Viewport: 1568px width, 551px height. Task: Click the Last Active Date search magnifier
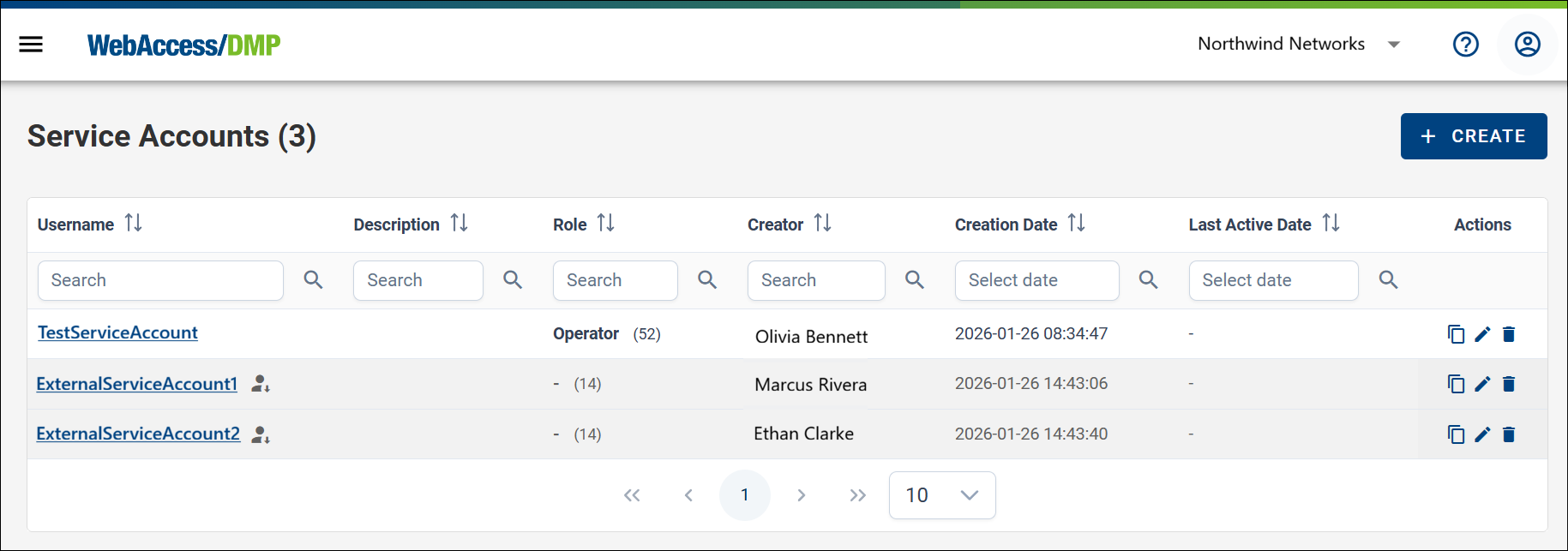point(1389,279)
